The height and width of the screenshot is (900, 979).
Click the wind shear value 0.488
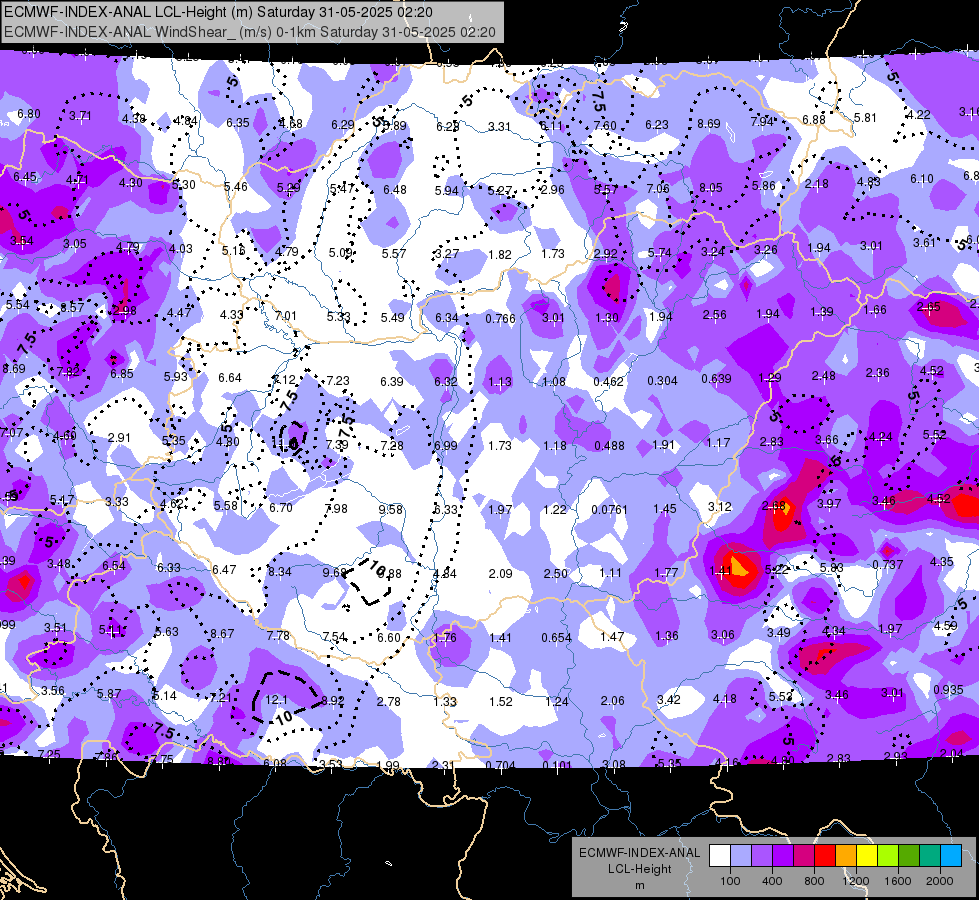(609, 445)
